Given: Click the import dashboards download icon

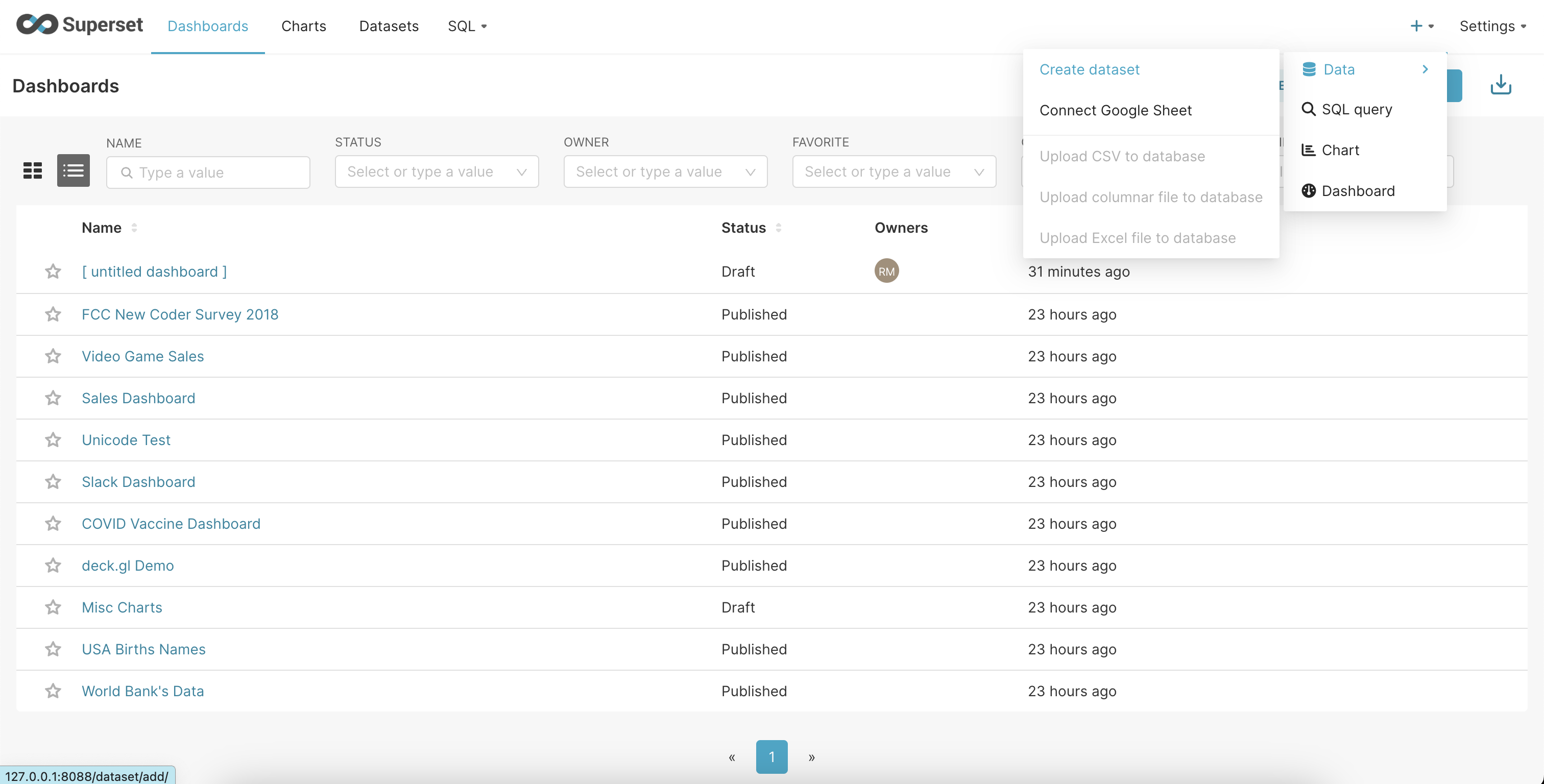Looking at the screenshot, I should [1500, 85].
